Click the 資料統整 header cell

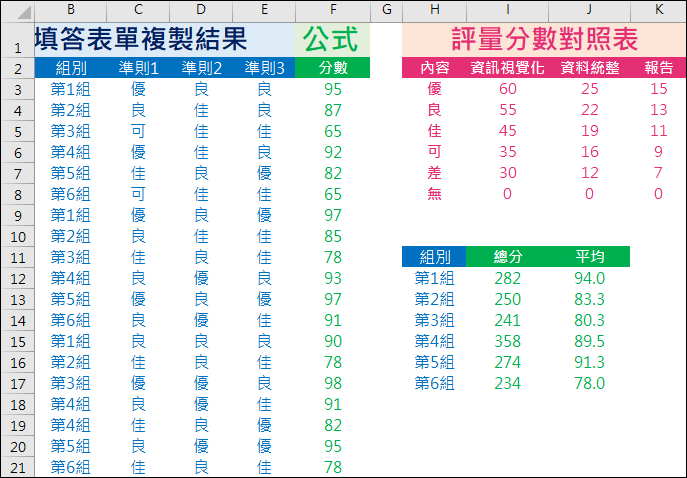click(589, 68)
